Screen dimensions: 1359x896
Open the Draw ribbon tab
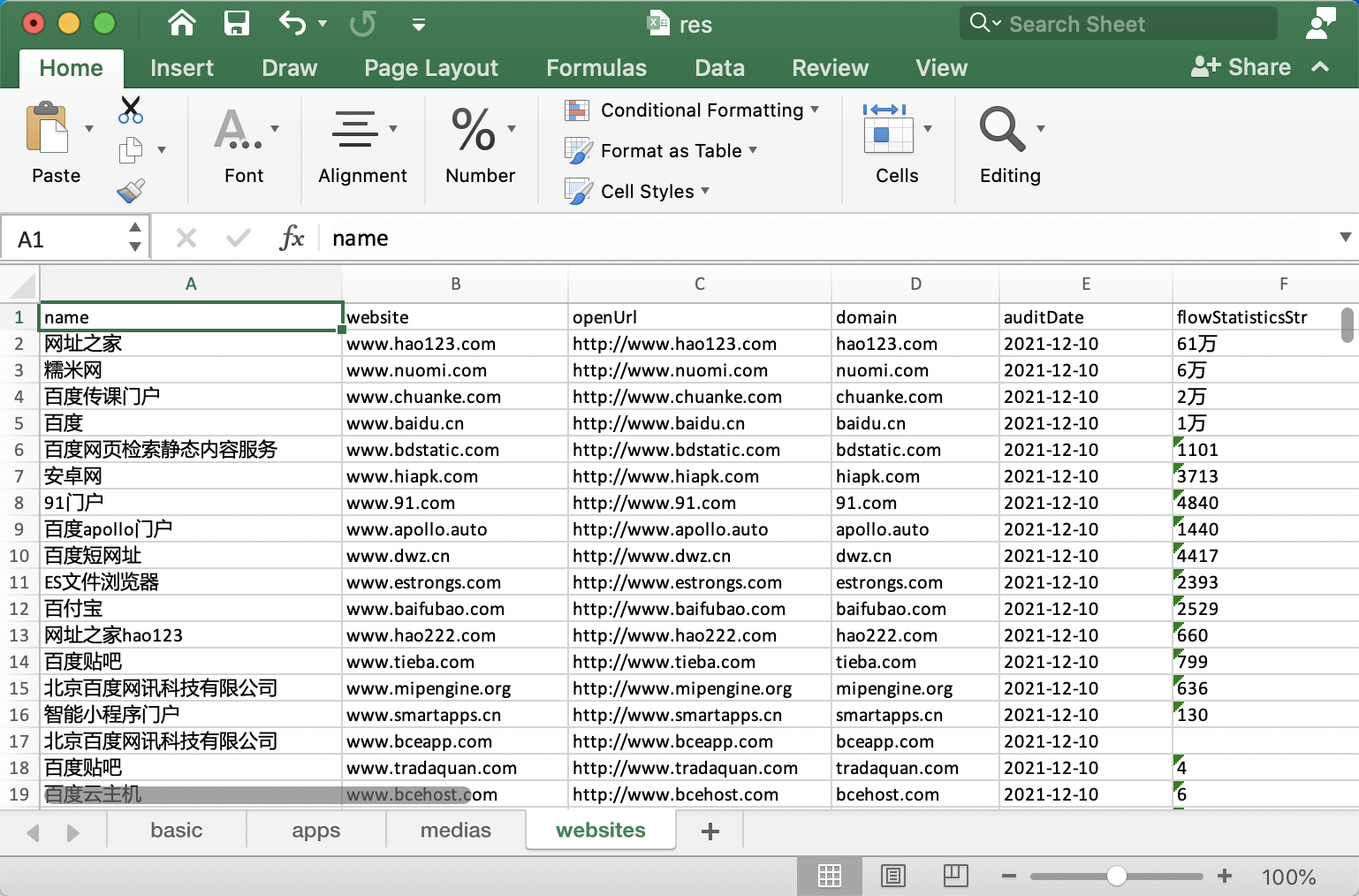pos(289,68)
